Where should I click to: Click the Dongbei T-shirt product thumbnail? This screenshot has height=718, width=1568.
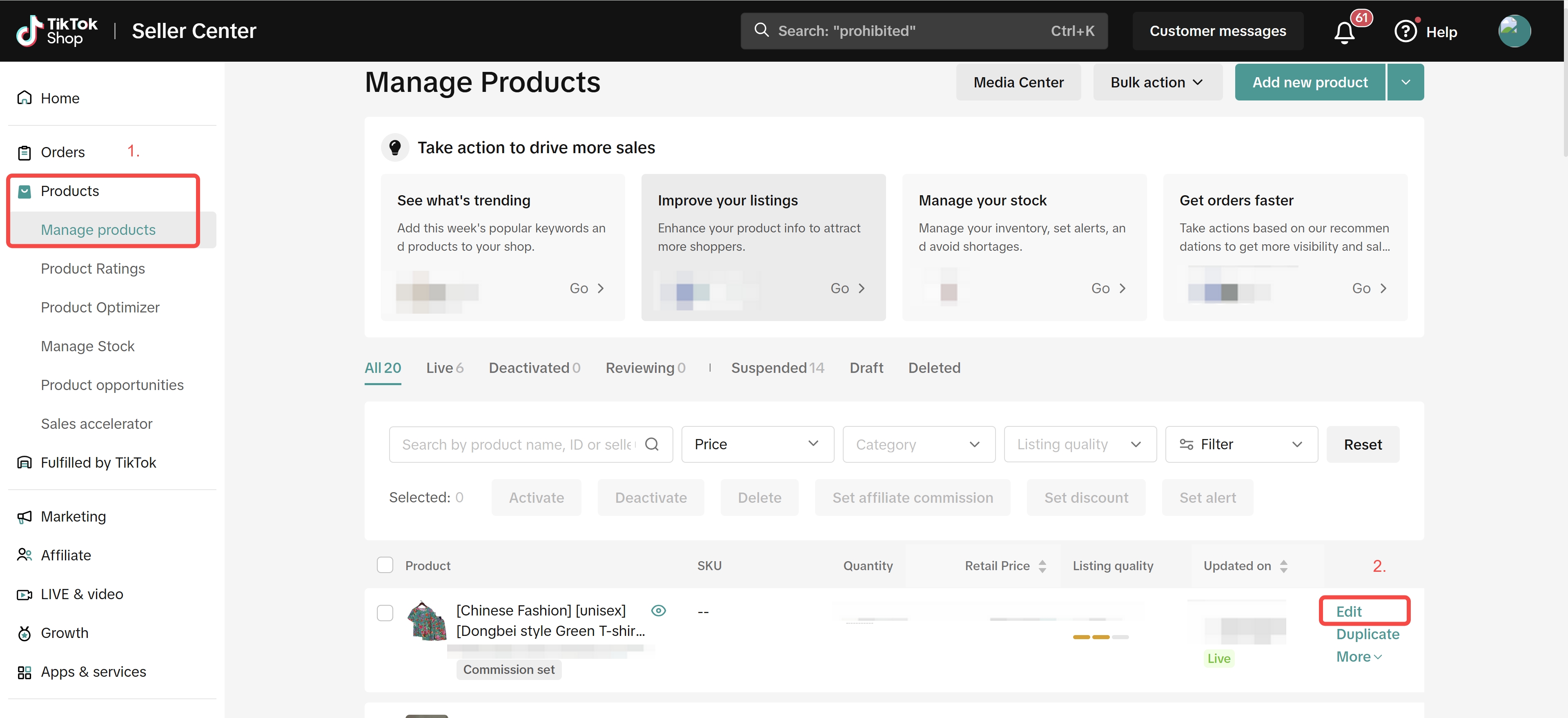point(427,620)
